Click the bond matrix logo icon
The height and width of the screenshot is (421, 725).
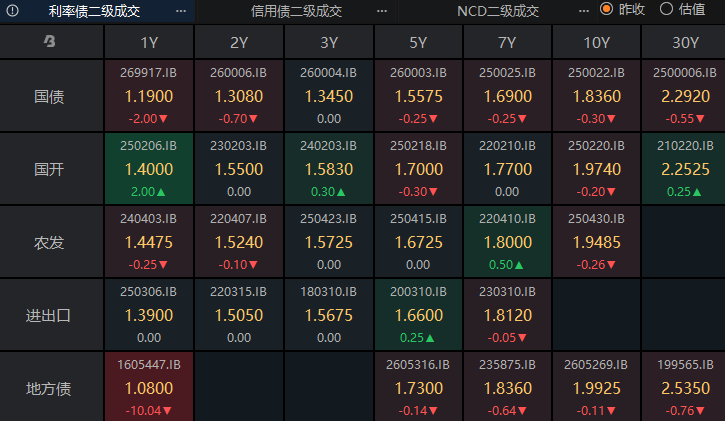click(50, 42)
